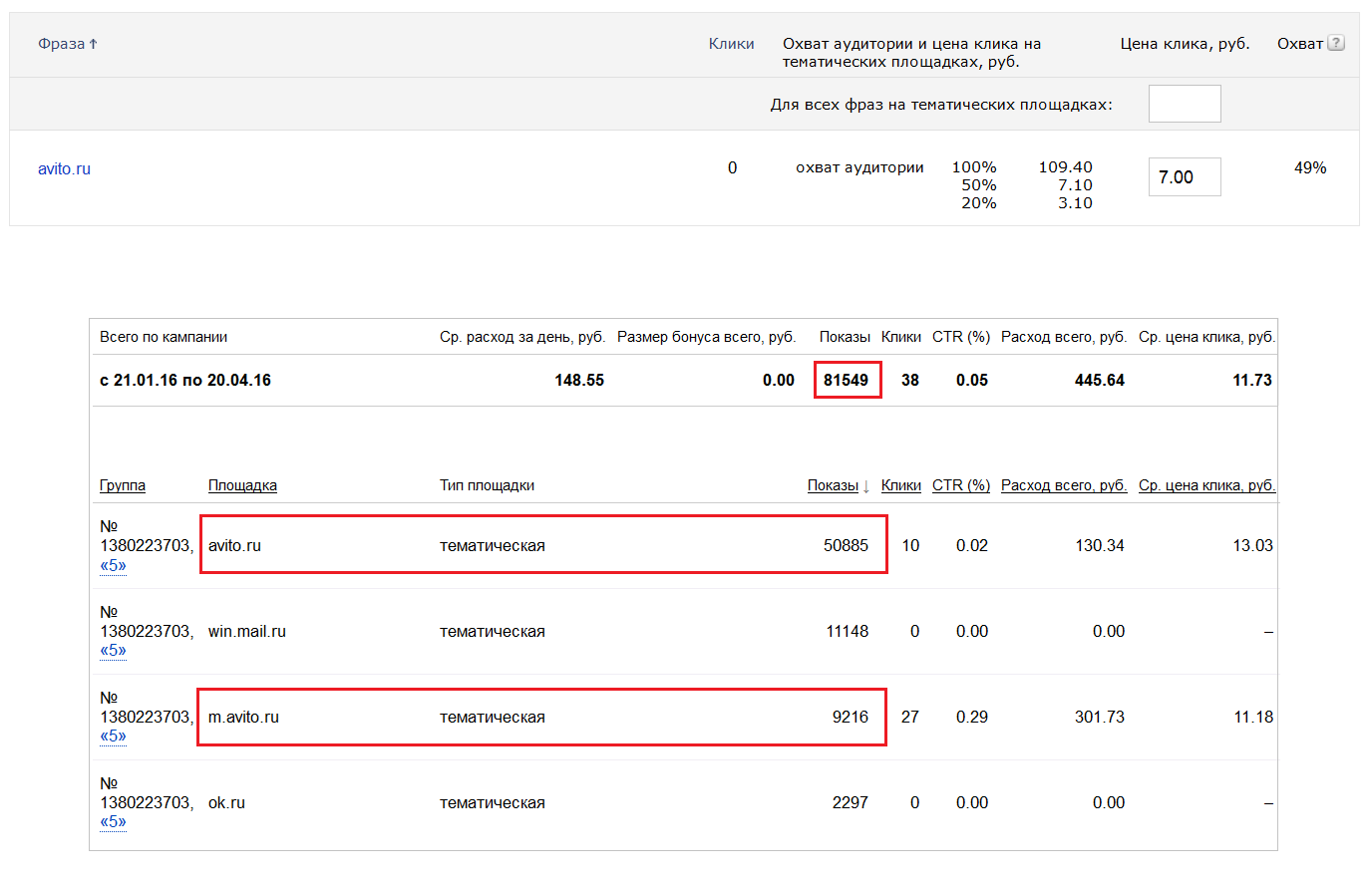Sort by underlined Расход всего, руб. header
Viewport: 1372px width, 885px height.
(x=1063, y=485)
